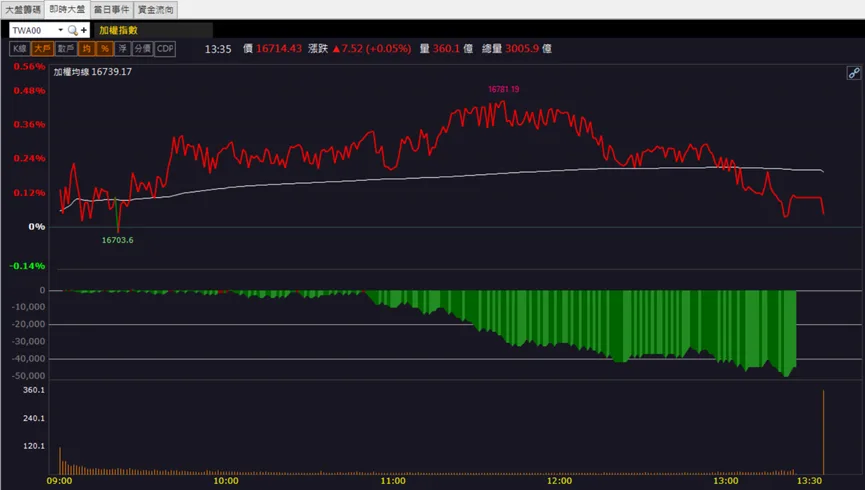Open the 大盤籌碼 tab
This screenshot has height=490, width=865.
pos(23,9)
